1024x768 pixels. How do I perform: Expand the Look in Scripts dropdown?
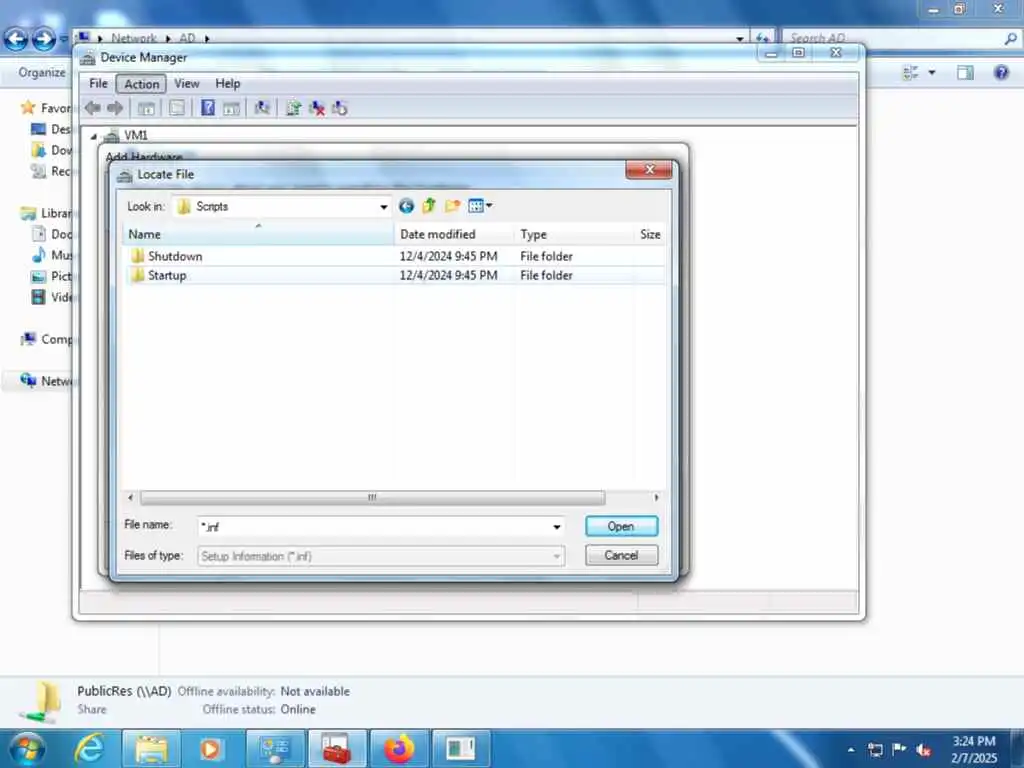pos(383,207)
